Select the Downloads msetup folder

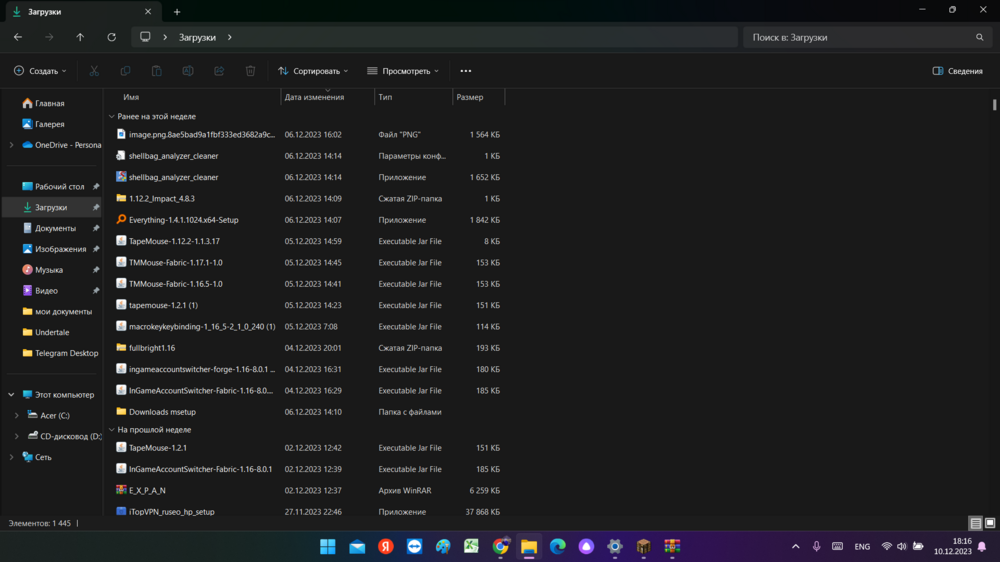pos(162,412)
